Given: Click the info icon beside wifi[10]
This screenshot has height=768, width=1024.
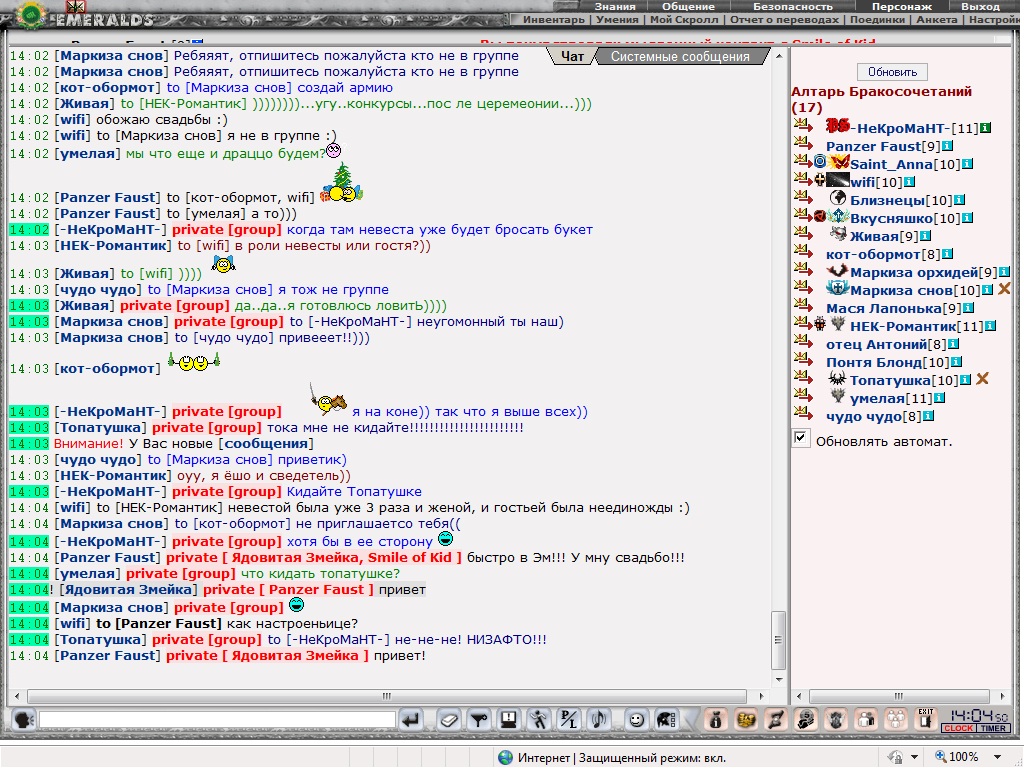Looking at the screenshot, I should click(909, 182).
